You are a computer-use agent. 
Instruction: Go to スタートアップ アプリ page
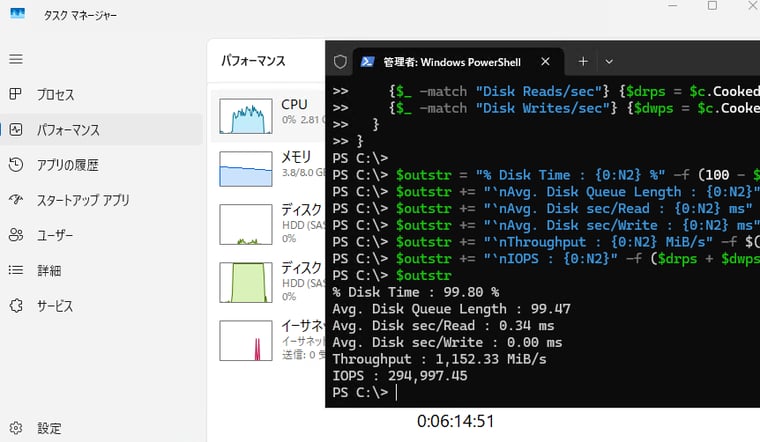[x=101, y=200]
